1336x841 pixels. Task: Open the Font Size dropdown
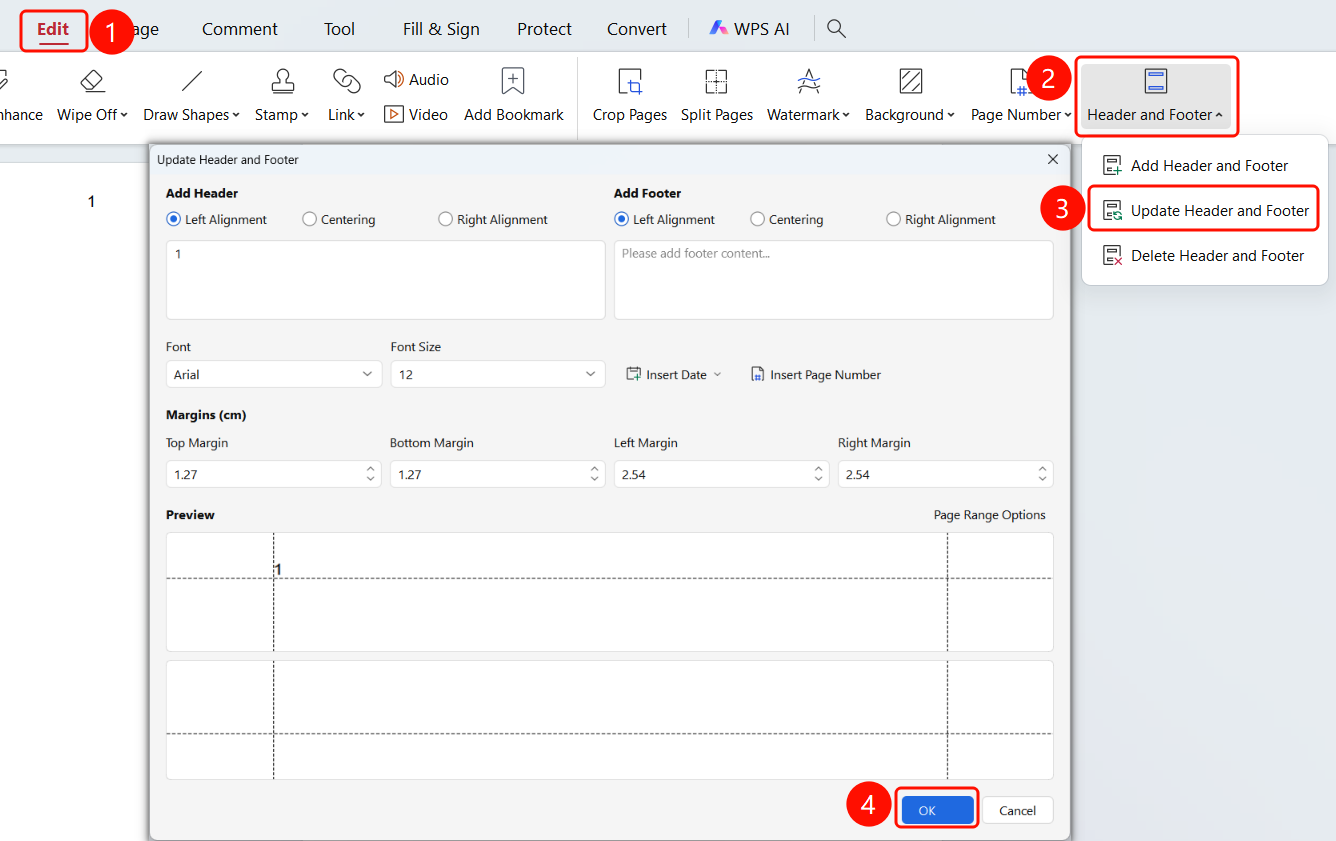coord(498,374)
